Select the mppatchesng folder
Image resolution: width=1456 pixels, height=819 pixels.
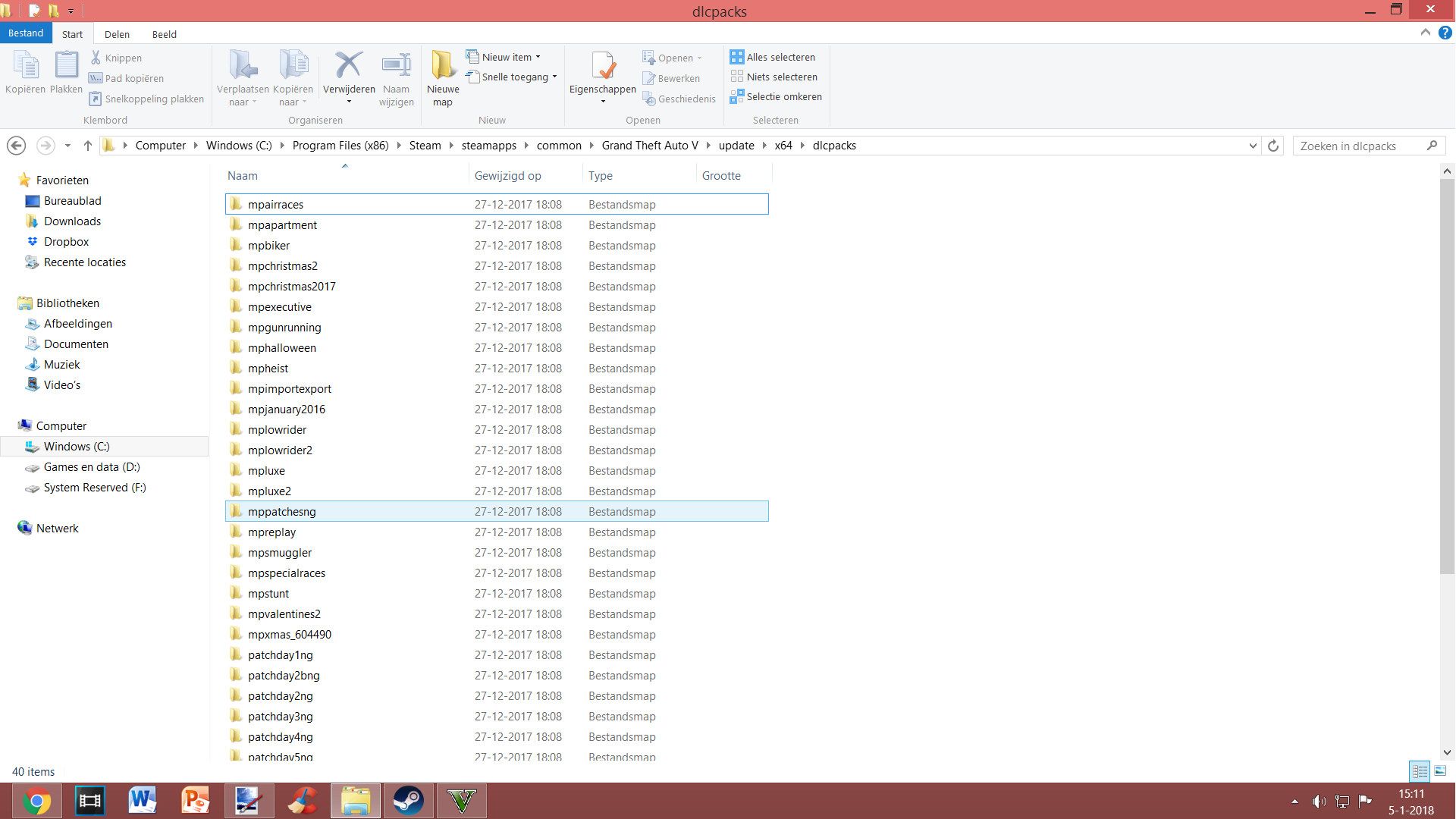click(x=497, y=511)
